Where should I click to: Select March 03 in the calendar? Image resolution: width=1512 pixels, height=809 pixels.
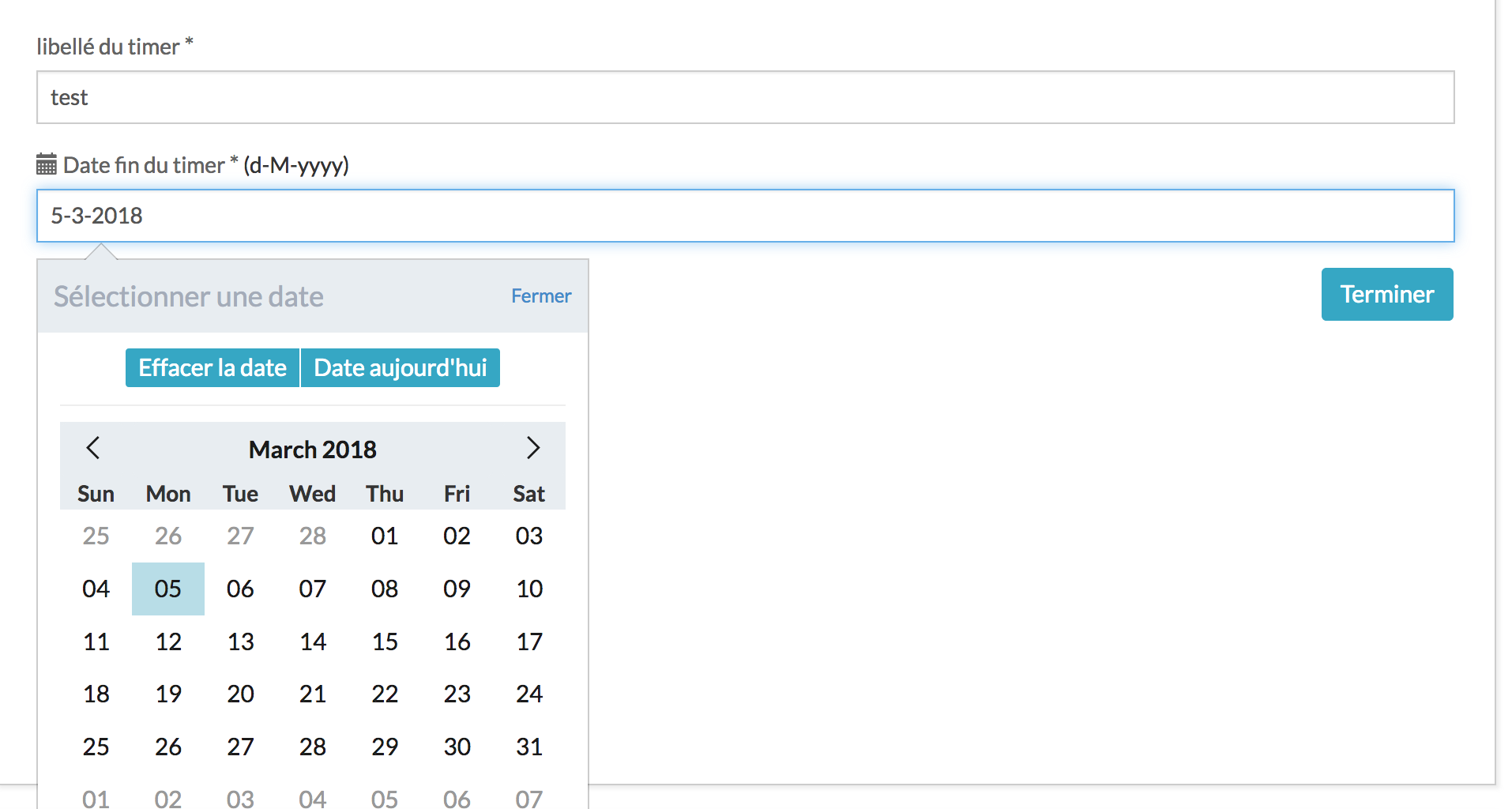(529, 536)
